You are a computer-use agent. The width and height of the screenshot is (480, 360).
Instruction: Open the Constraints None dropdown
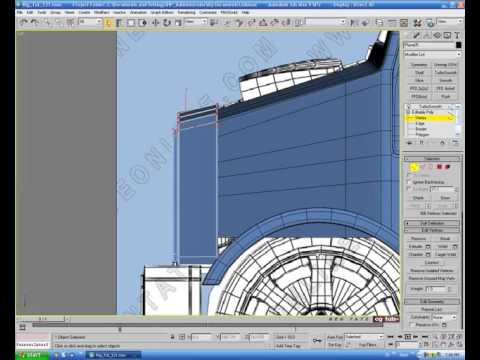click(x=444, y=317)
